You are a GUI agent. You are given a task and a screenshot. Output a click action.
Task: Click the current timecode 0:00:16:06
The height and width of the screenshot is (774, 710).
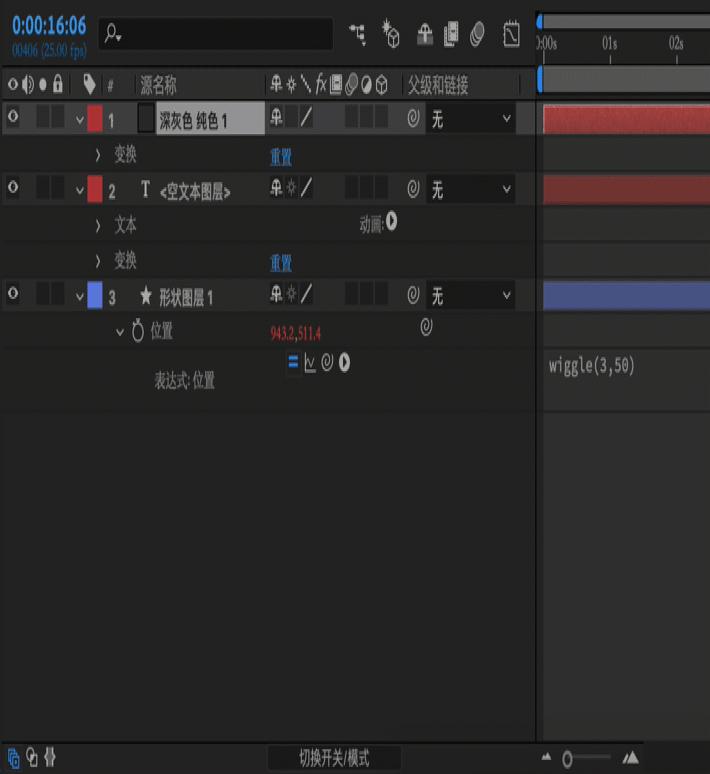point(49,26)
